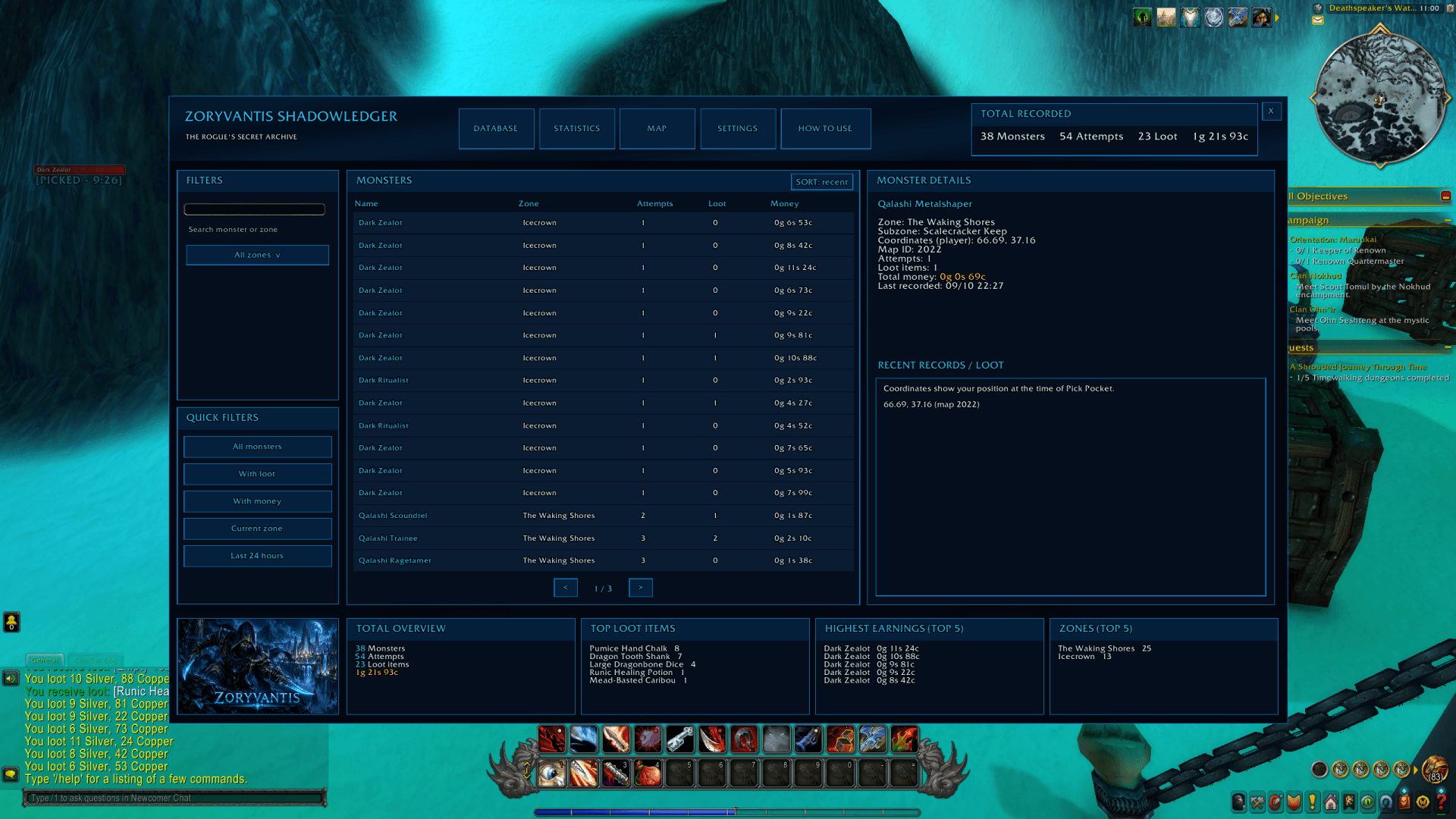Switch to the DATABASE tab
This screenshot has height=819, width=1456.
[496, 129]
